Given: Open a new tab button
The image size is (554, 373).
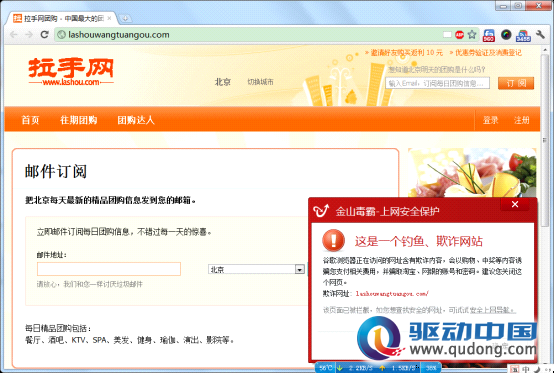Looking at the screenshot, I should click(125, 18).
